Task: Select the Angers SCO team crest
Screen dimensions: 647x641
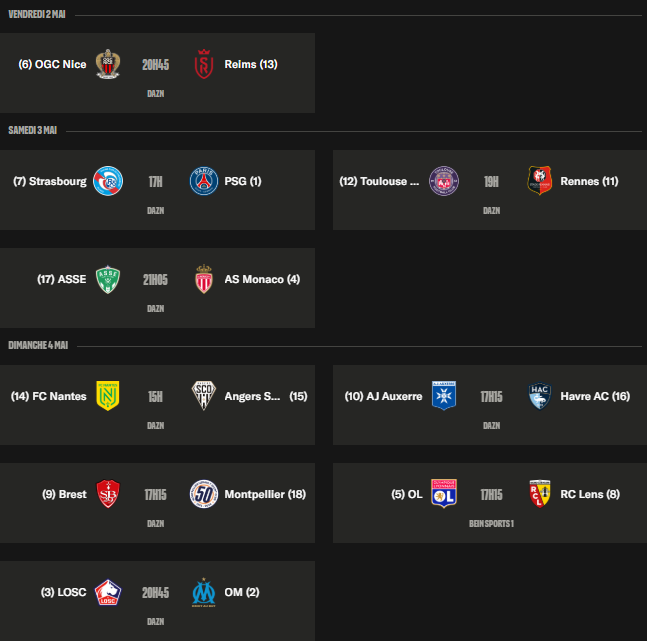Action: [204, 396]
